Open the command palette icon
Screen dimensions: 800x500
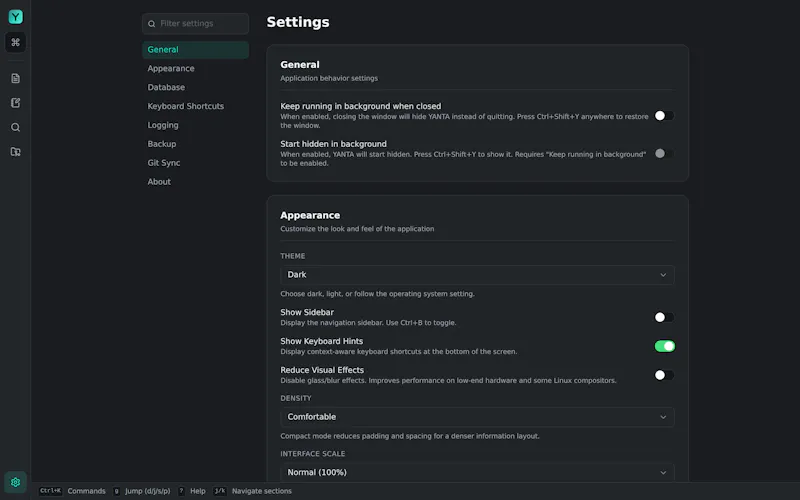coord(15,42)
